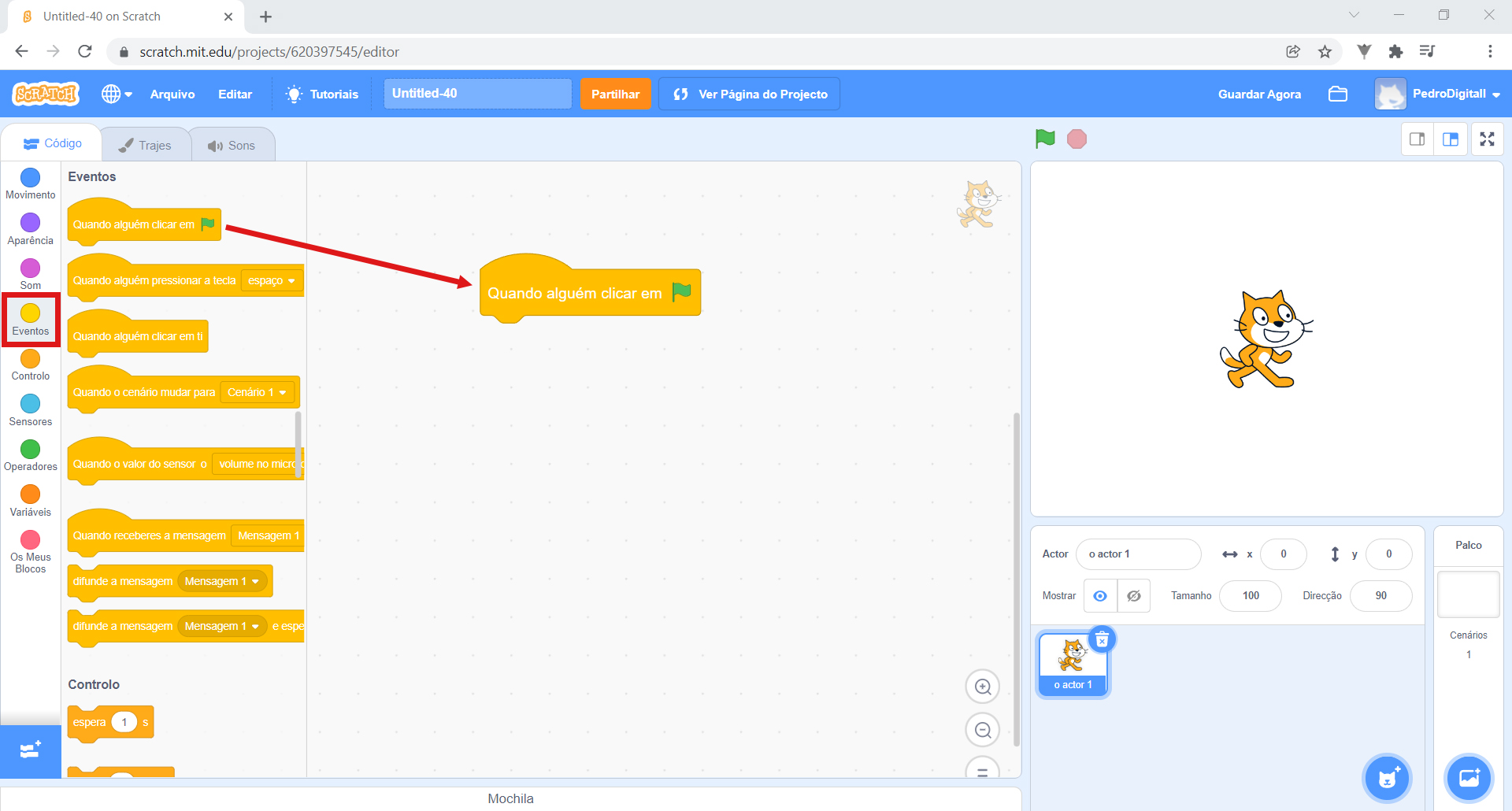Click the Partilhar button
Screen dimensions: 1512x811
(616, 94)
